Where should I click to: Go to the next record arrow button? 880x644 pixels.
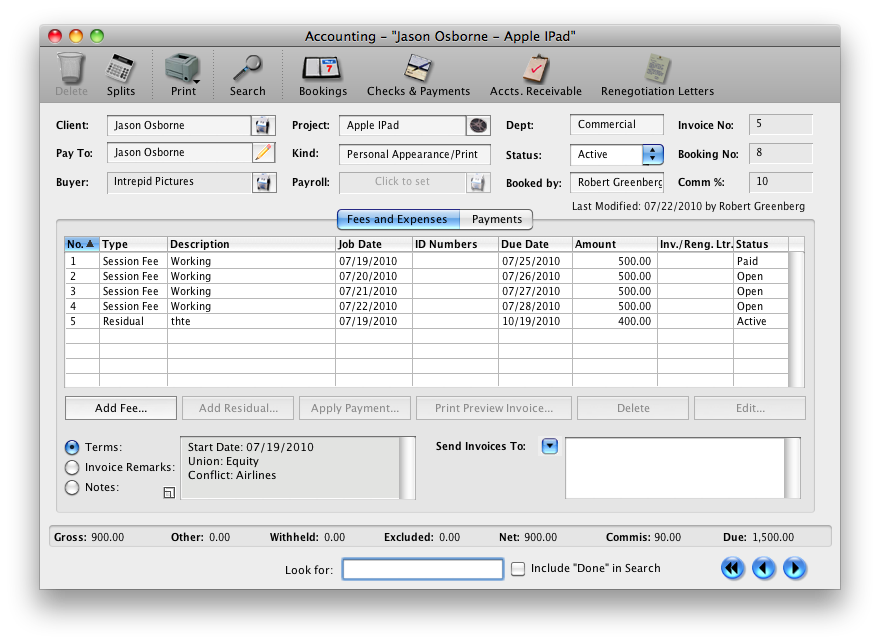(795, 569)
